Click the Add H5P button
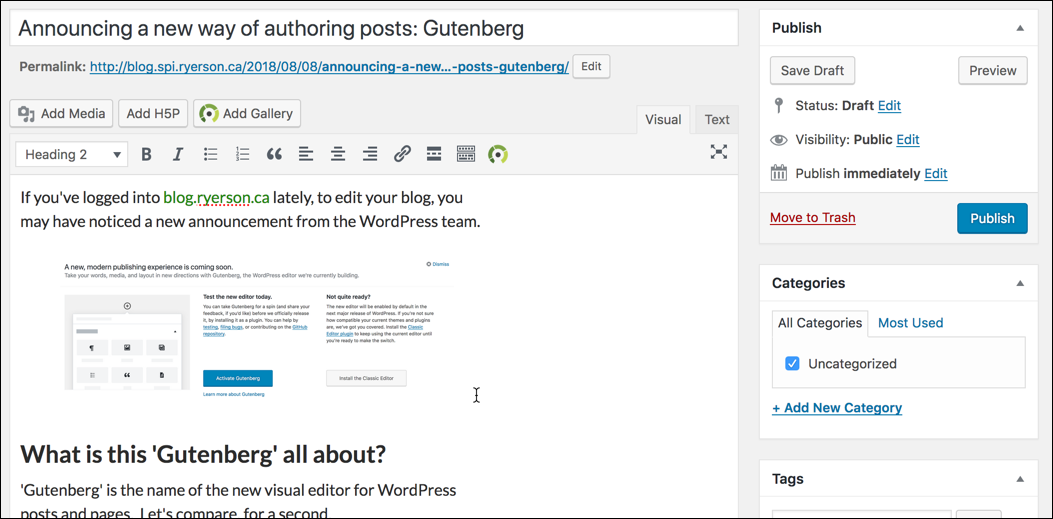The height and width of the screenshot is (519, 1053). (153, 113)
